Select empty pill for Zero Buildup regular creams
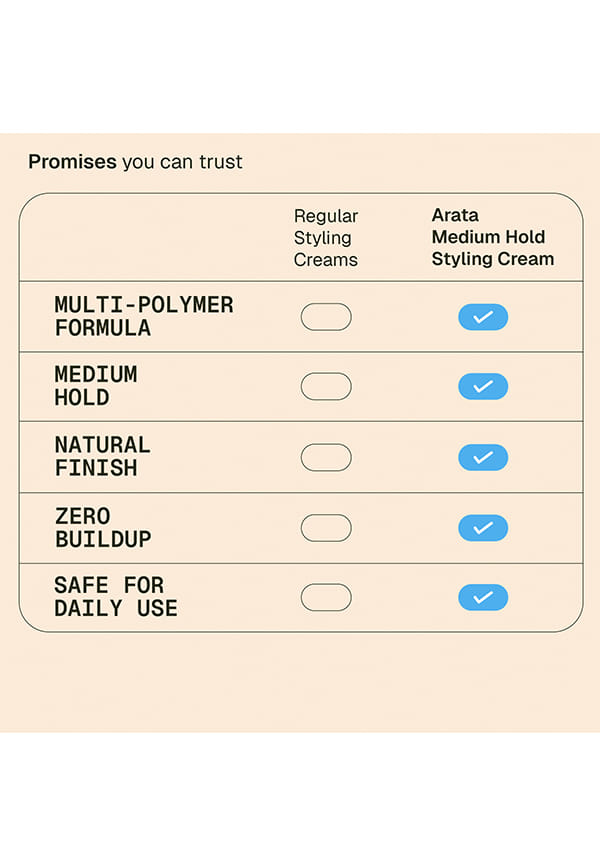Screen dimensions: 600x866 326,528
